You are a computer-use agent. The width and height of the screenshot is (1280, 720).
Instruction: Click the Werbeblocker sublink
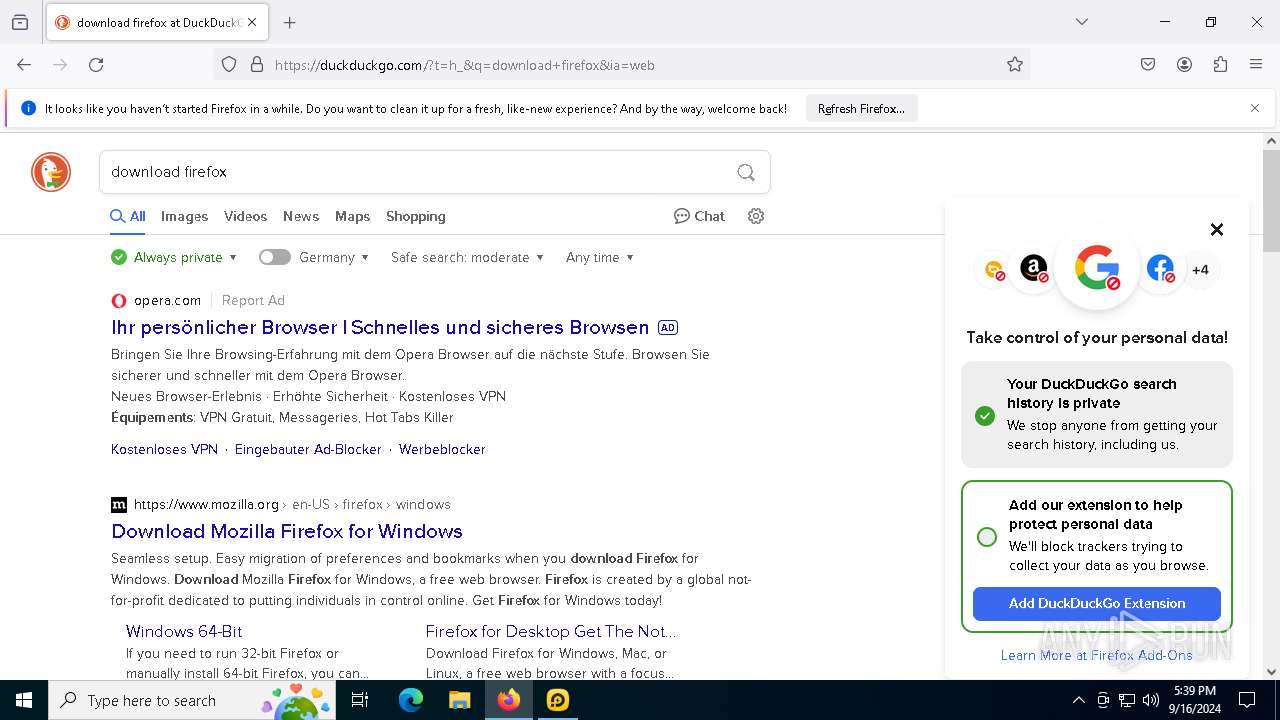[442, 449]
